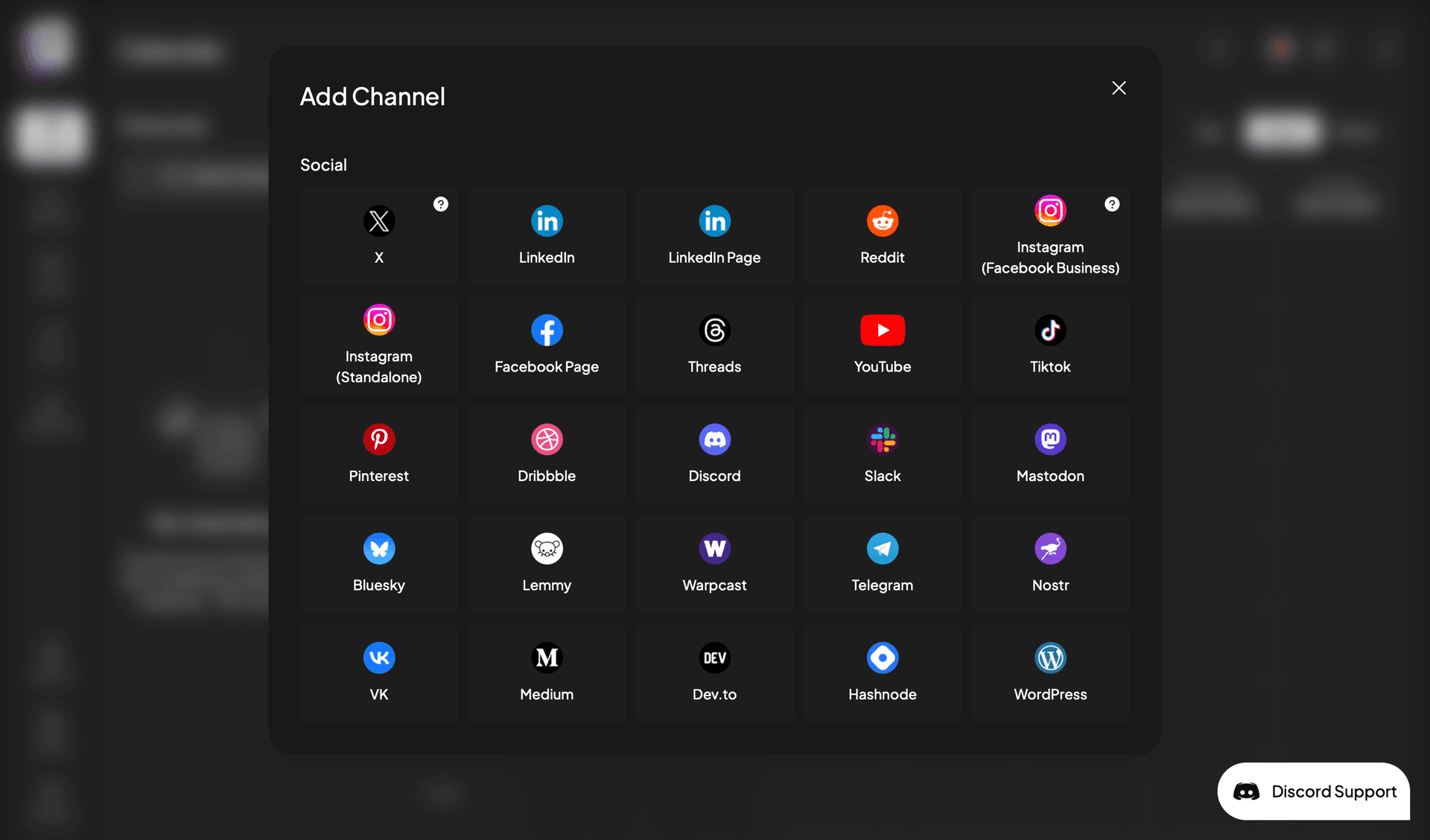
Task: Add Warpcast as a channel
Action: (714, 564)
